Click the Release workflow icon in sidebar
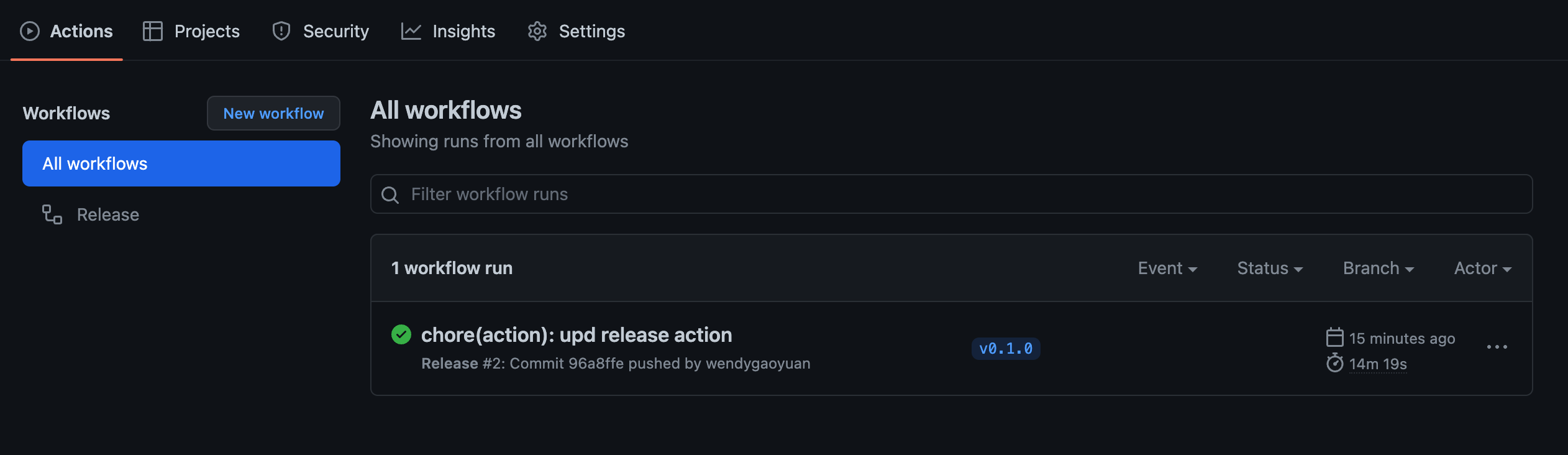 point(52,214)
